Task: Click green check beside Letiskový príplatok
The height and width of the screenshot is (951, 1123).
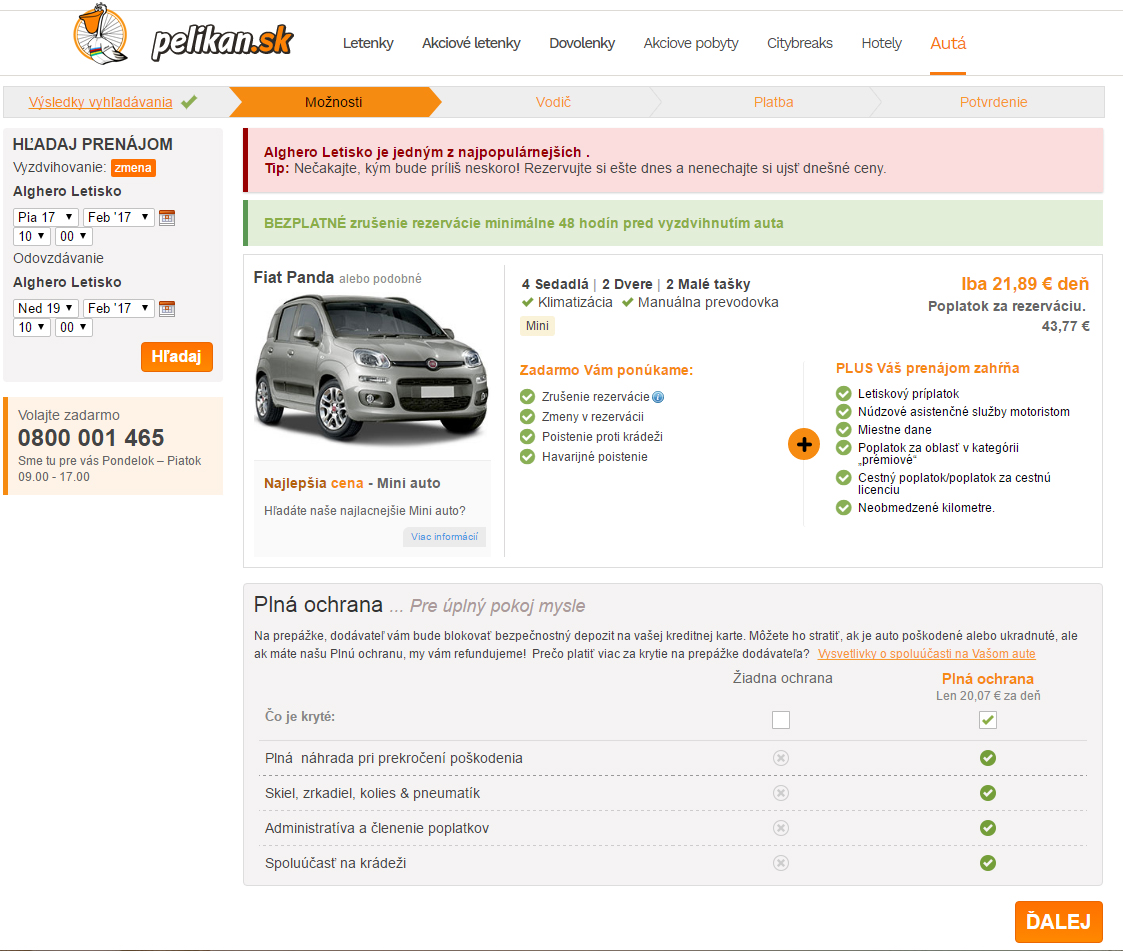Action: pos(844,393)
